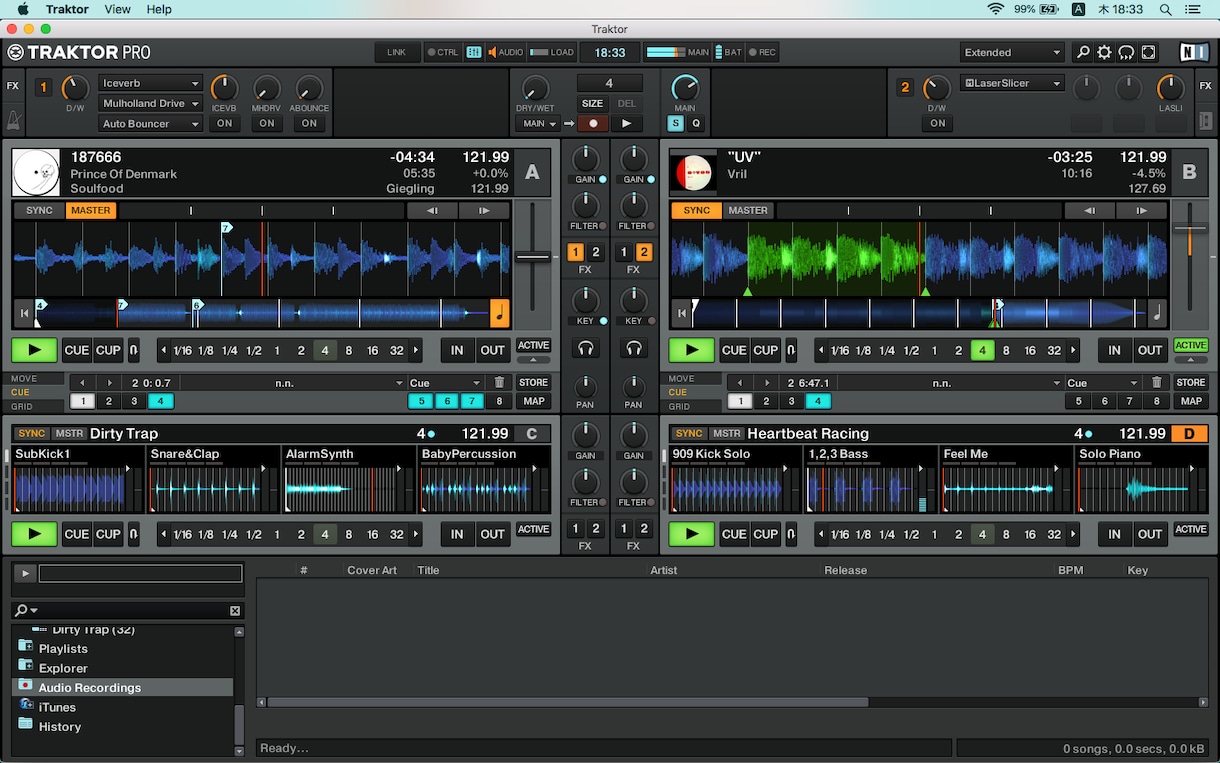The height and width of the screenshot is (763, 1220).
Task: Open the LaserSlicer effect dropdown
Action: [x=1012, y=83]
